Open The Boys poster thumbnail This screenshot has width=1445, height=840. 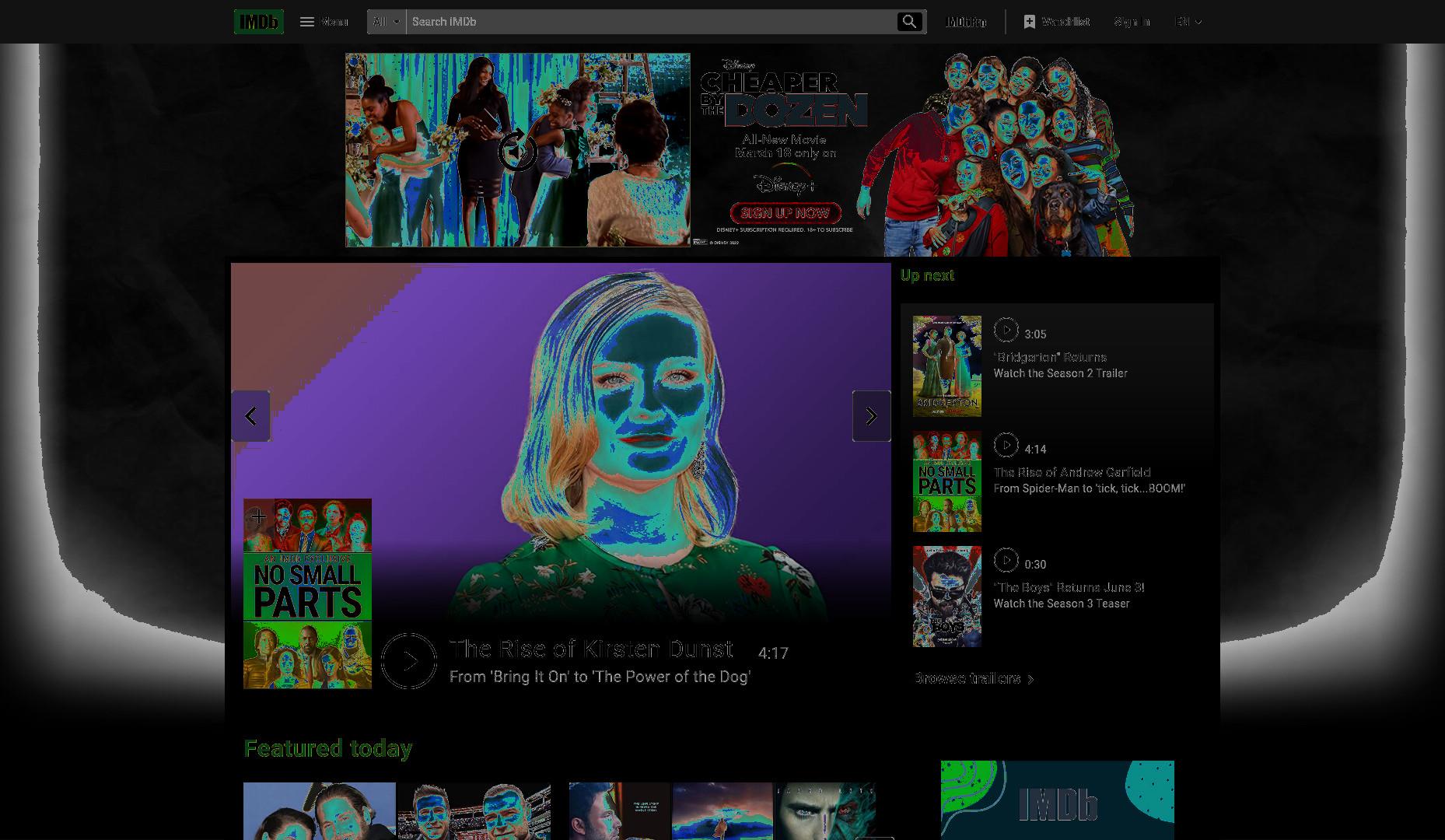tap(947, 597)
